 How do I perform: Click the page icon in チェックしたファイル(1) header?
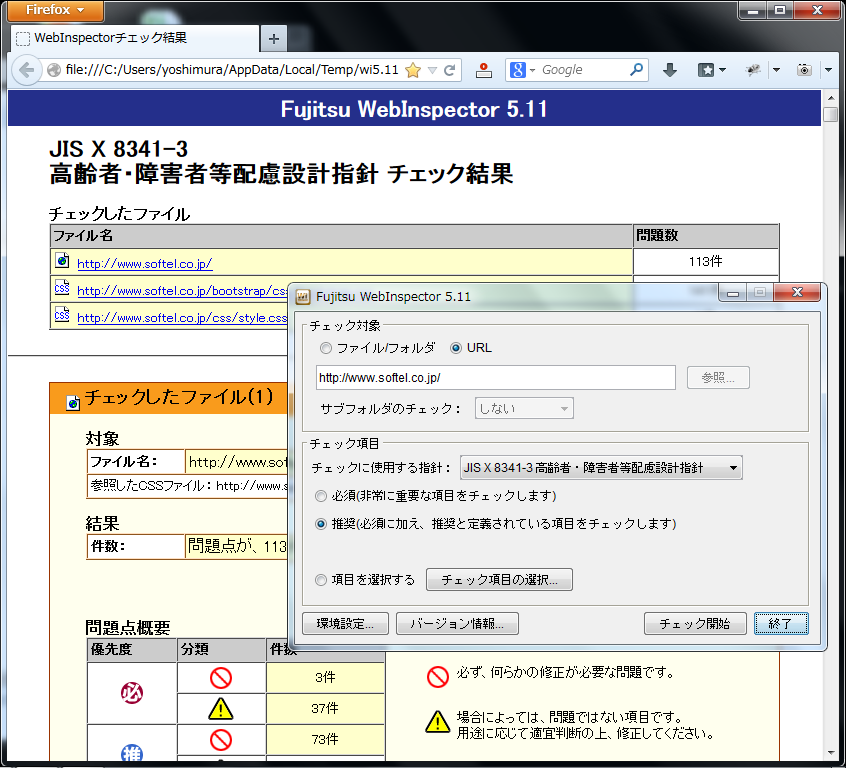73,403
